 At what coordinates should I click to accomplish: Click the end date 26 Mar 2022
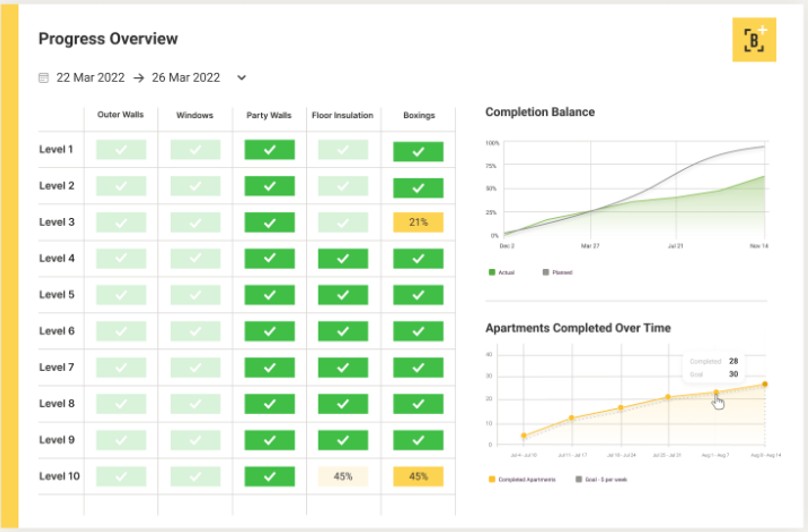(185, 77)
